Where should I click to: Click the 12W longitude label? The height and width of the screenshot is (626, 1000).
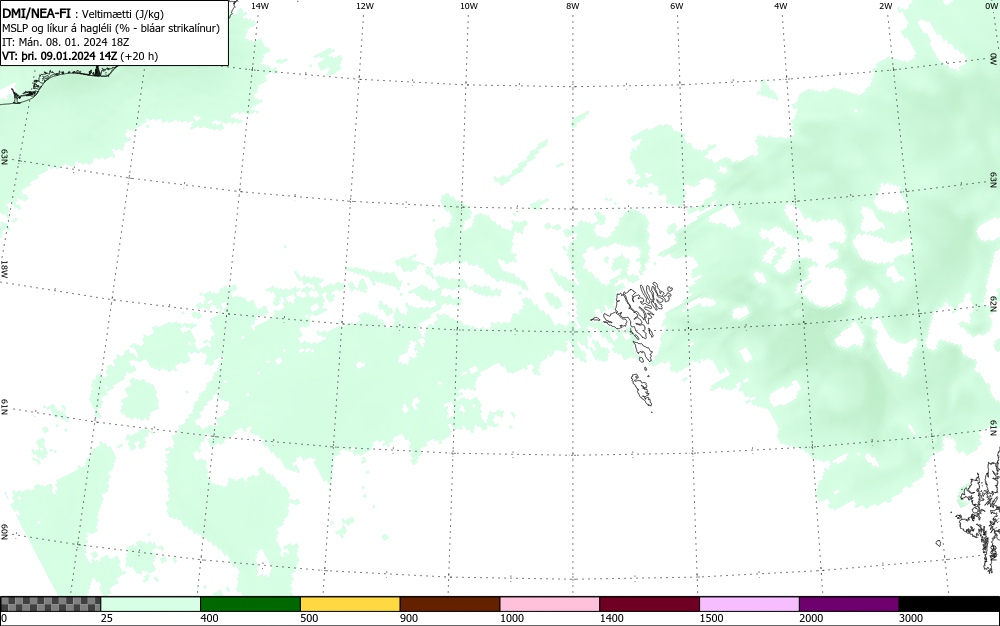(x=365, y=6)
